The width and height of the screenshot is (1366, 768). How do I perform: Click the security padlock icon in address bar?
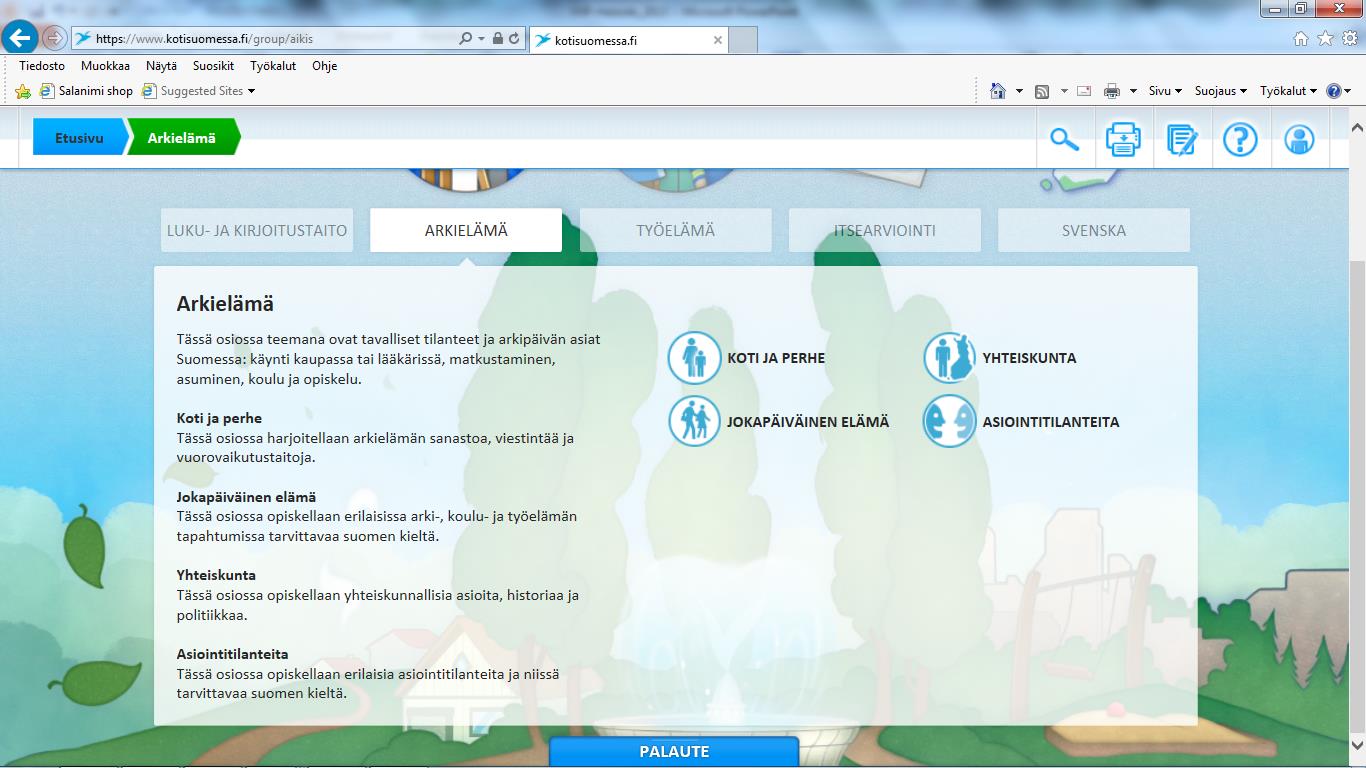[497, 39]
